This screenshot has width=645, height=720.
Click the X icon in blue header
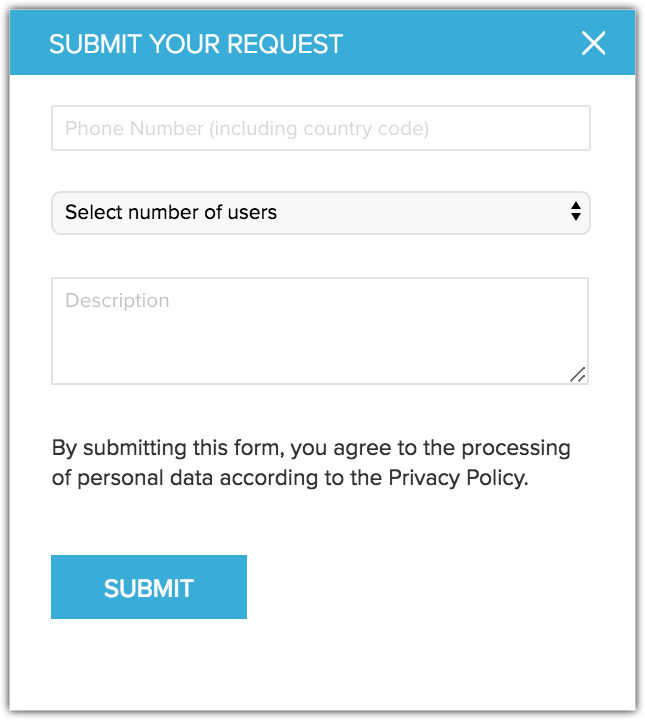coord(593,43)
